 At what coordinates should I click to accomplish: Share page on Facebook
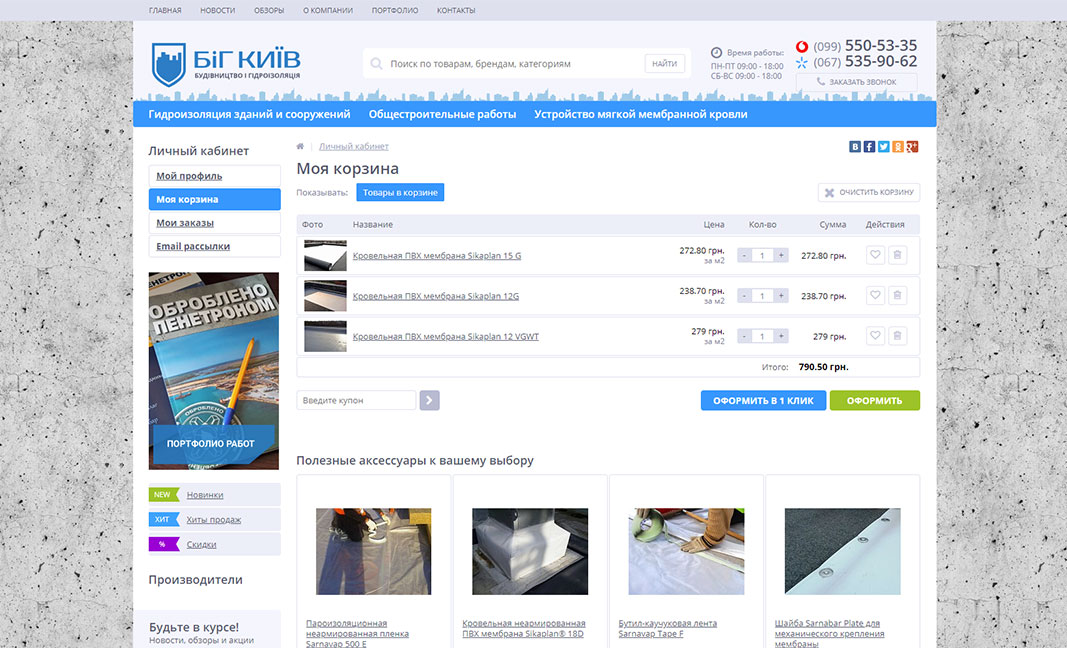(870, 146)
